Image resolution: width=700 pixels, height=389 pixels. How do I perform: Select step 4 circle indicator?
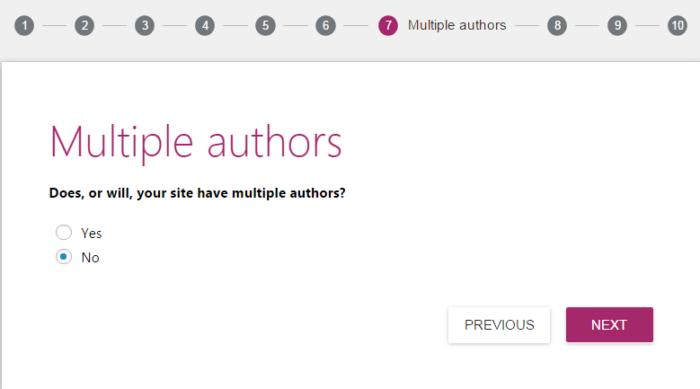(205, 25)
